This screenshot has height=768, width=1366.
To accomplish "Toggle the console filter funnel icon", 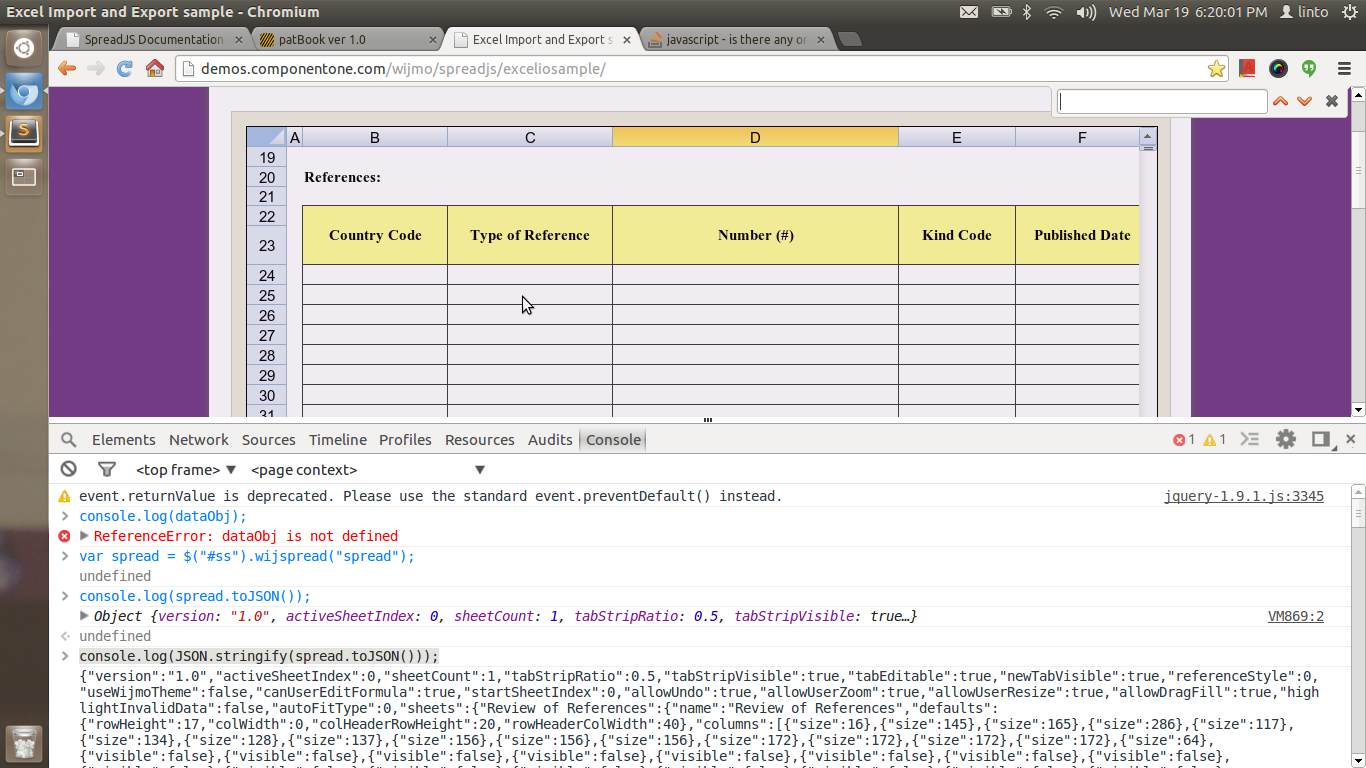I will pos(107,469).
